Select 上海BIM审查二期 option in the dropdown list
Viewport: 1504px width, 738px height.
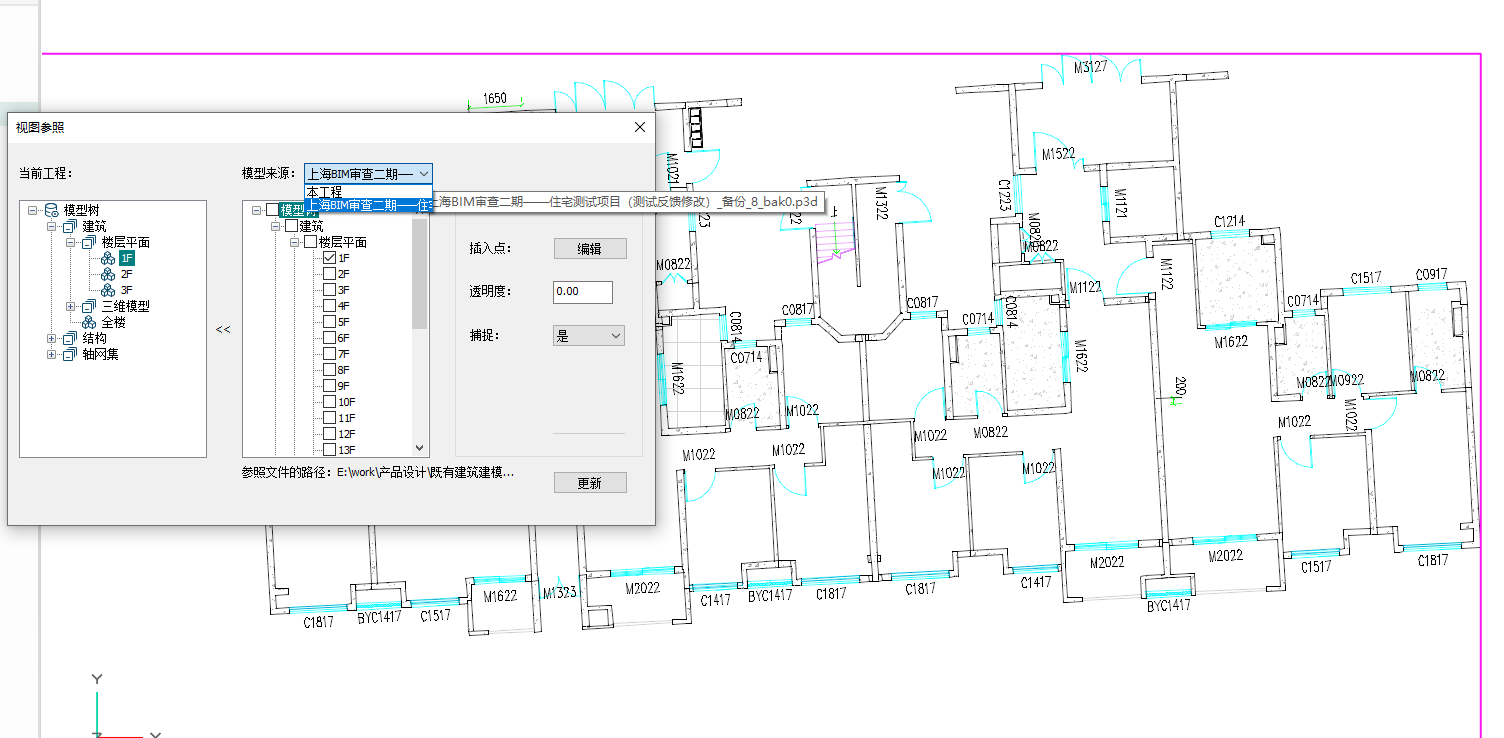click(367, 205)
